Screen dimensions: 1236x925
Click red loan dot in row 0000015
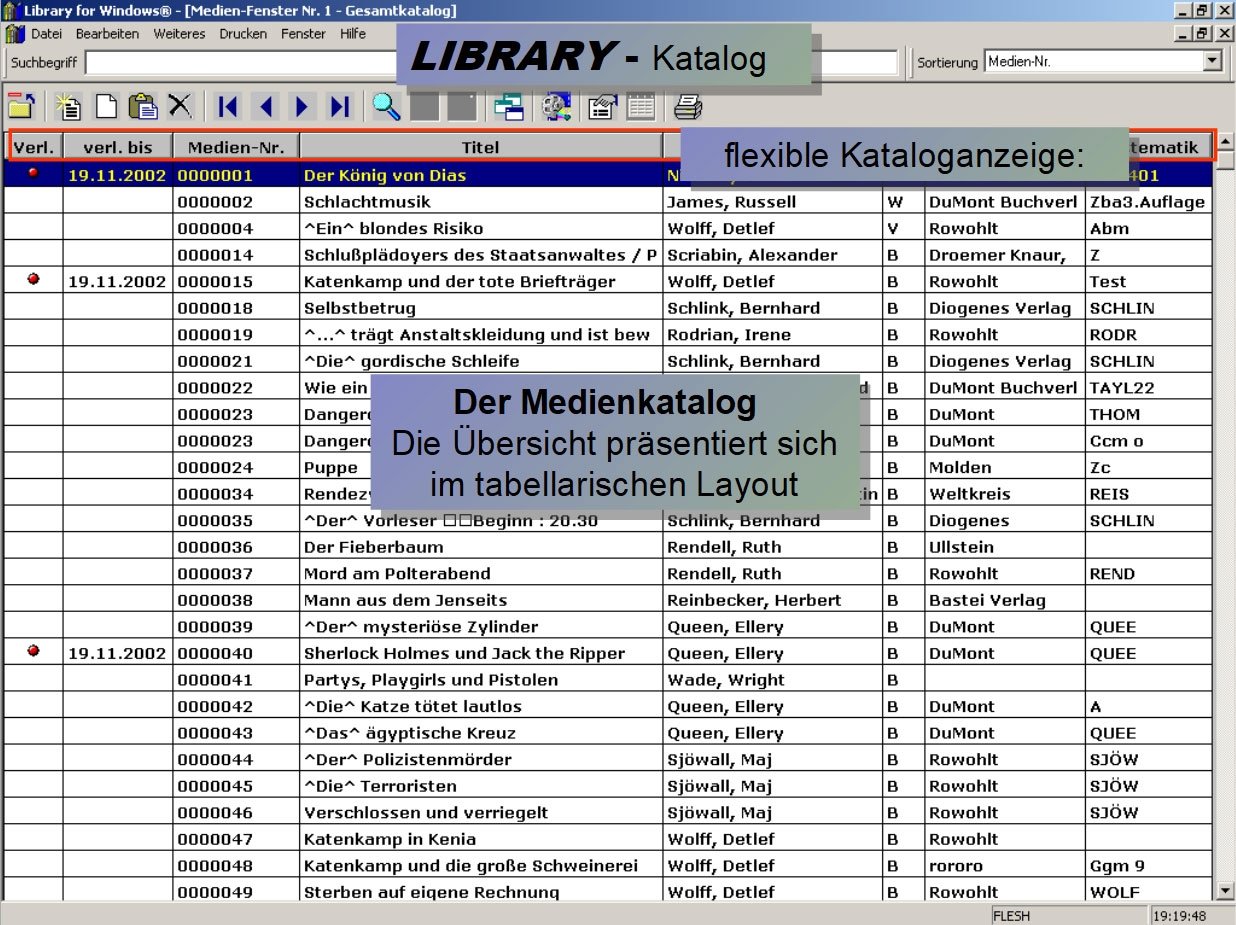click(33, 280)
